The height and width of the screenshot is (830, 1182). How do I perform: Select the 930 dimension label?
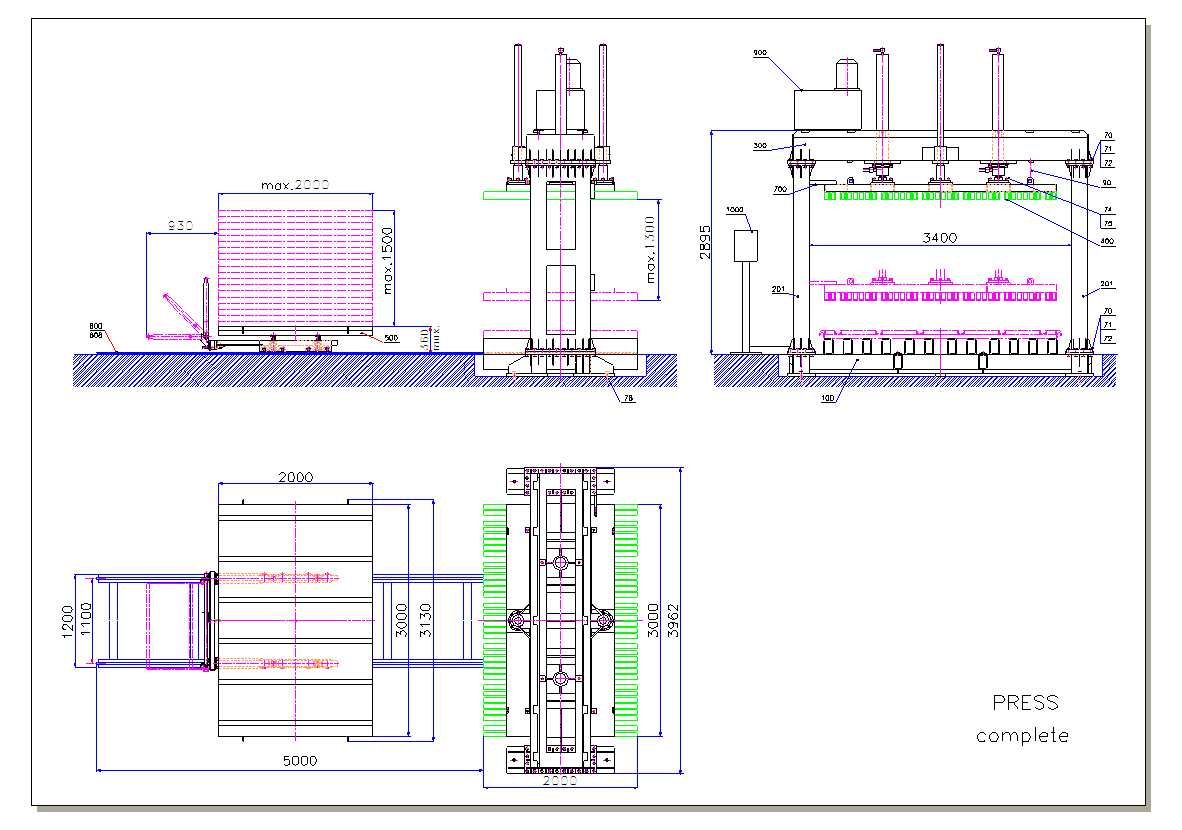tap(180, 227)
